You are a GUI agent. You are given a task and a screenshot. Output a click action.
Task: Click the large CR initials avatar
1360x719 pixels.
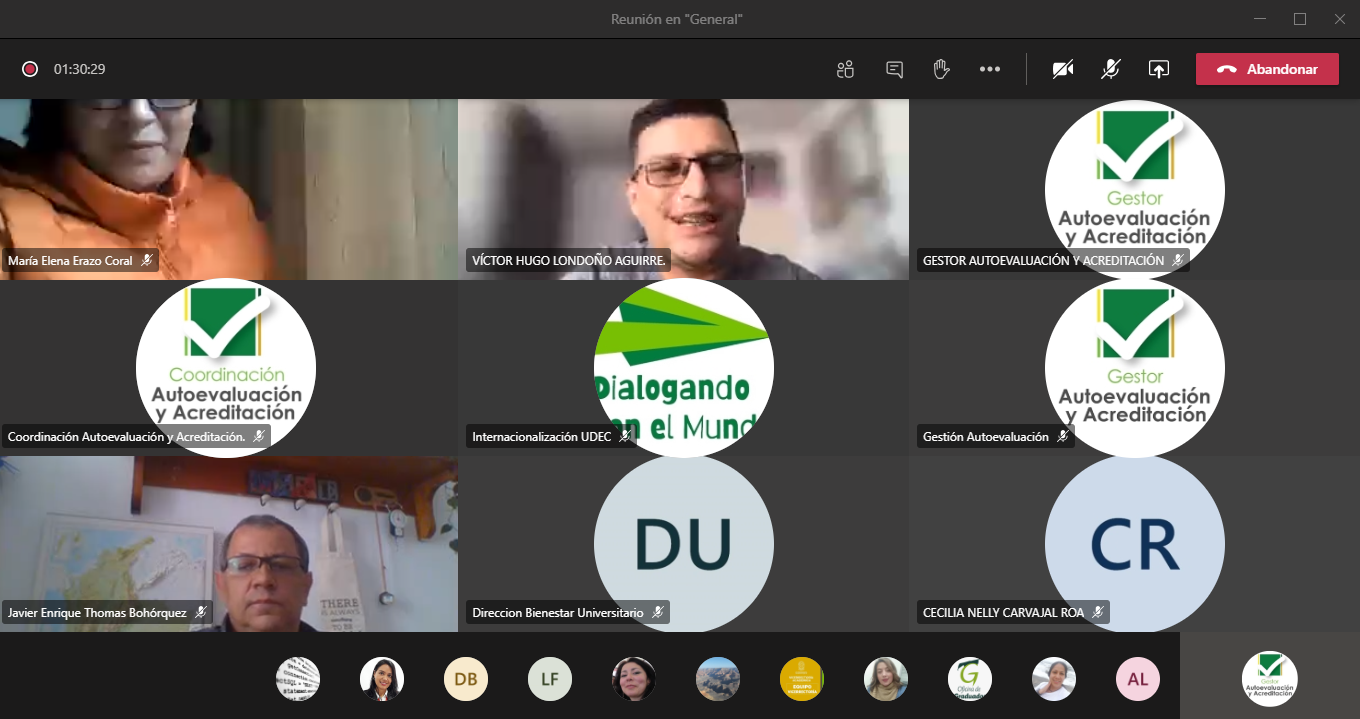pos(1135,543)
